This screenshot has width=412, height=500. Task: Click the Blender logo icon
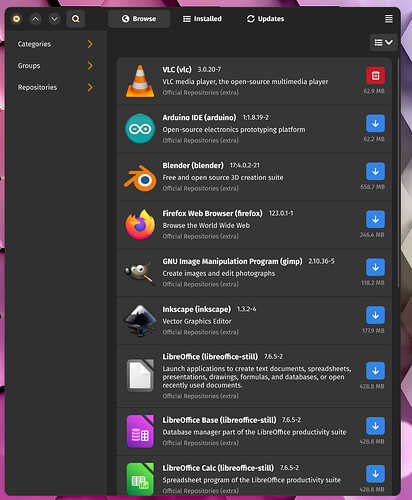pyautogui.click(x=140, y=177)
